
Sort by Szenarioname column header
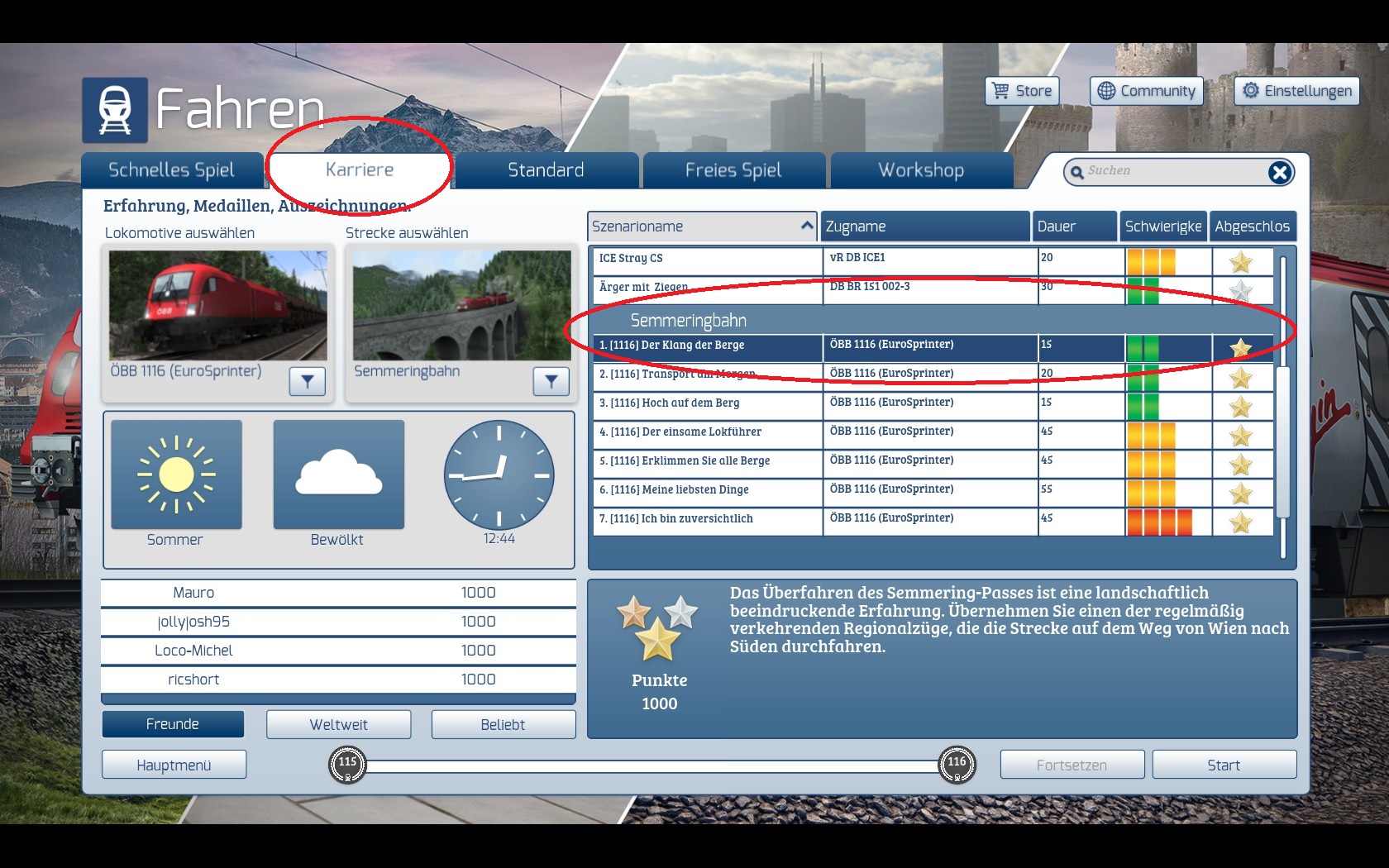pos(702,227)
